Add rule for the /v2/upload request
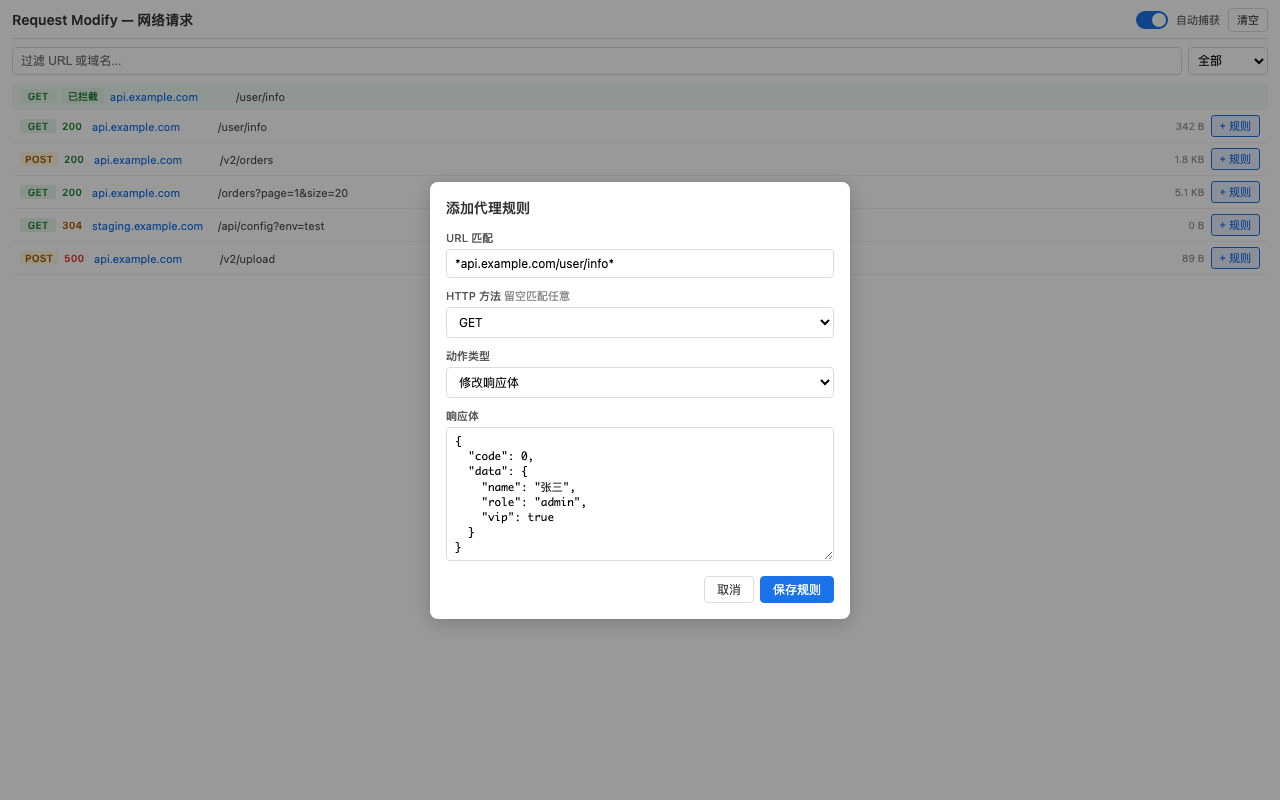The image size is (1280, 800). point(1235,258)
